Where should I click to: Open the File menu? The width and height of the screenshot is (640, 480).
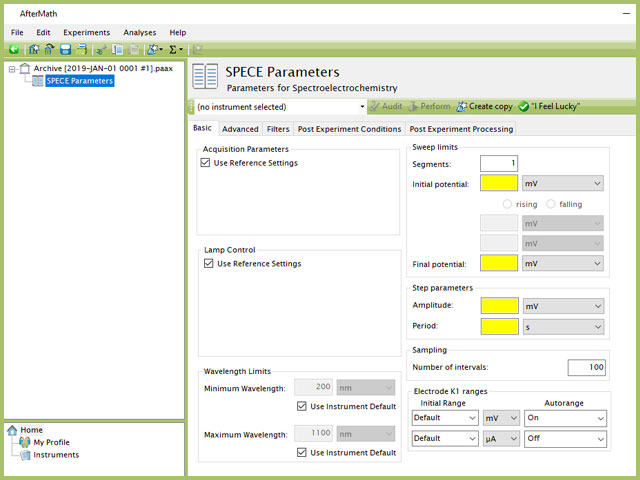17,32
